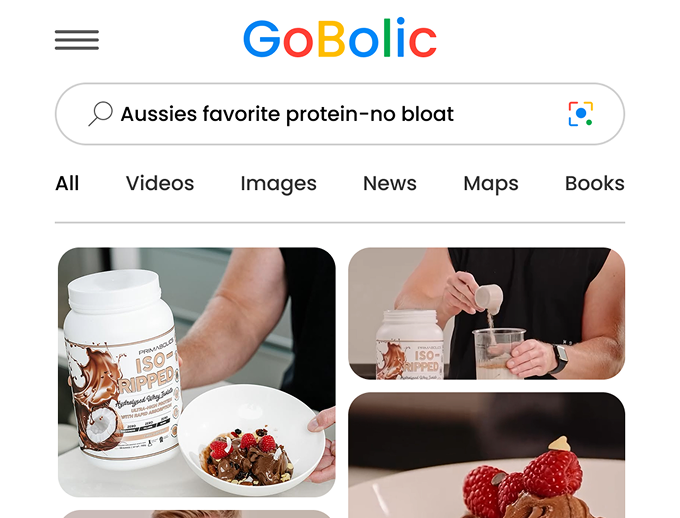The height and width of the screenshot is (518, 680).
Task: Click the magnifying glass search icon
Action: pyautogui.click(x=101, y=114)
